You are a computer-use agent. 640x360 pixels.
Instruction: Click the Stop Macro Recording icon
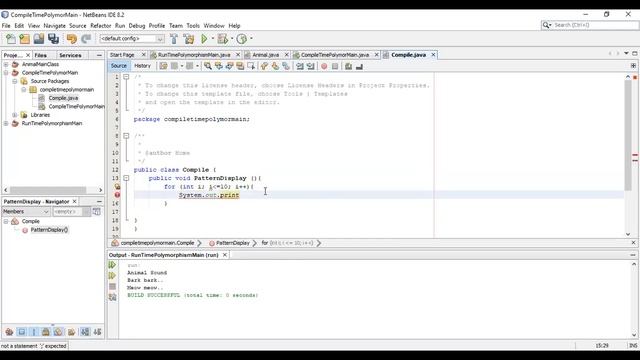click(335, 66)
